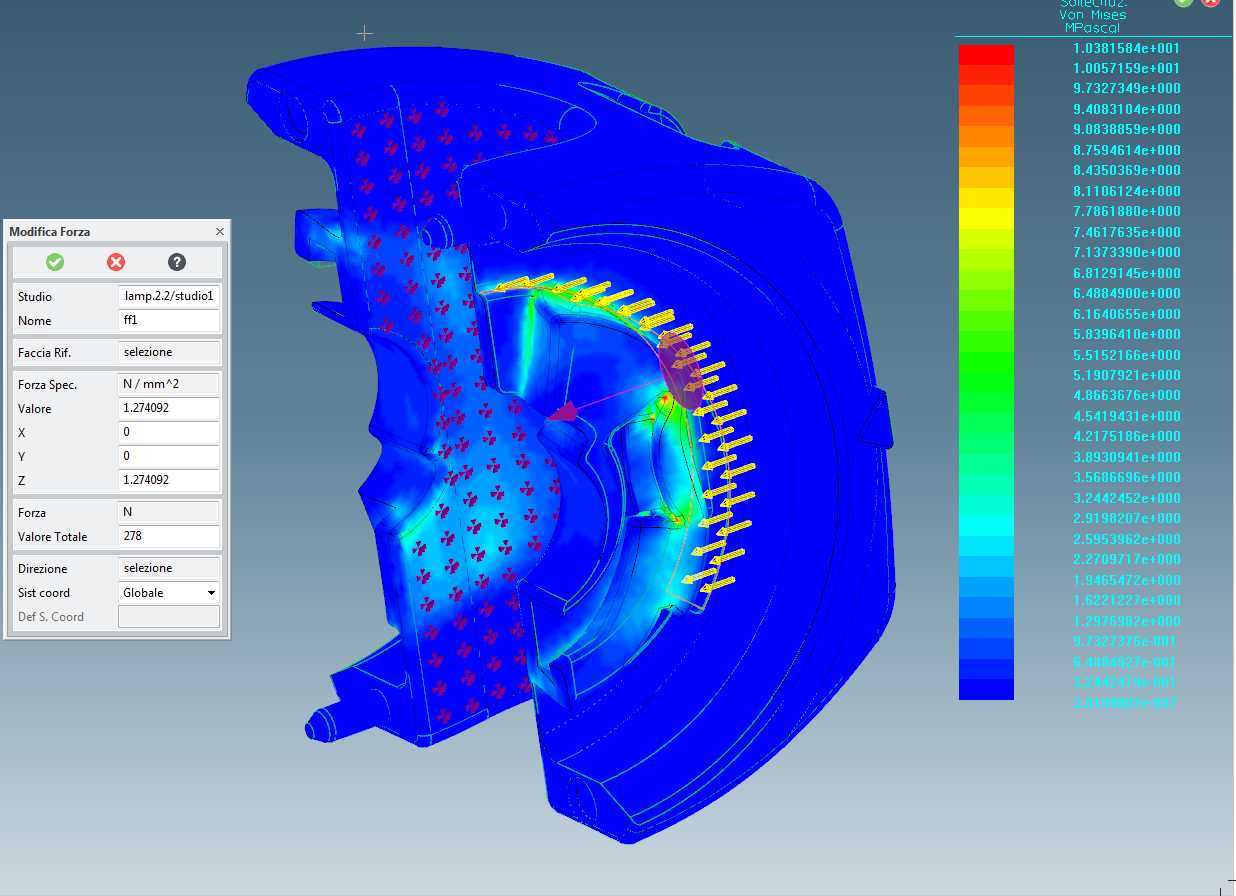This screenshot has height=896, width=1236.
Task: Click the Forza unit field N
Action: (169, 512)
